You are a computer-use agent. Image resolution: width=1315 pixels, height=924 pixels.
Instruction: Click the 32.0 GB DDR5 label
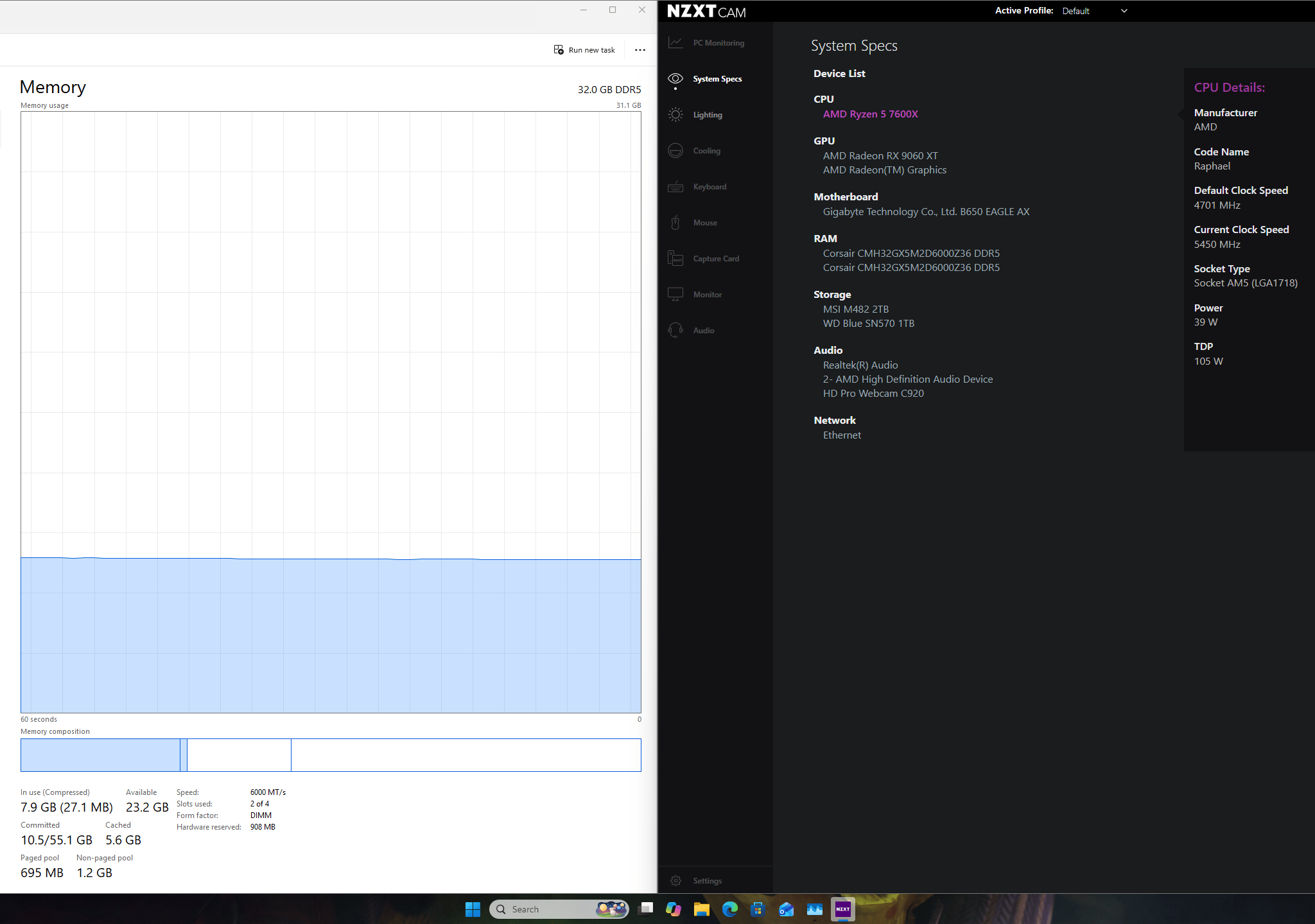[x=609, y=90]
